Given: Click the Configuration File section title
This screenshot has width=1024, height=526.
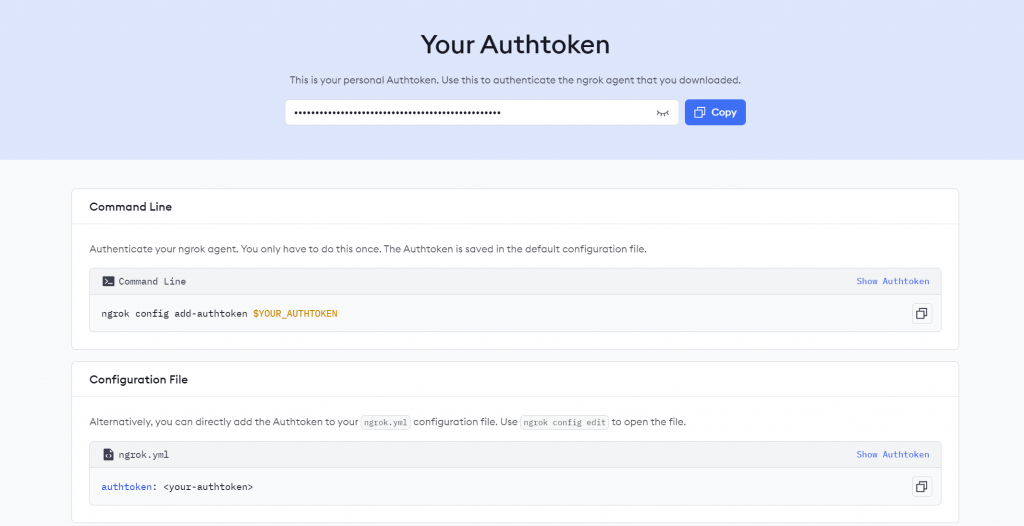Looking at the screenshot, I should [138, 380].
